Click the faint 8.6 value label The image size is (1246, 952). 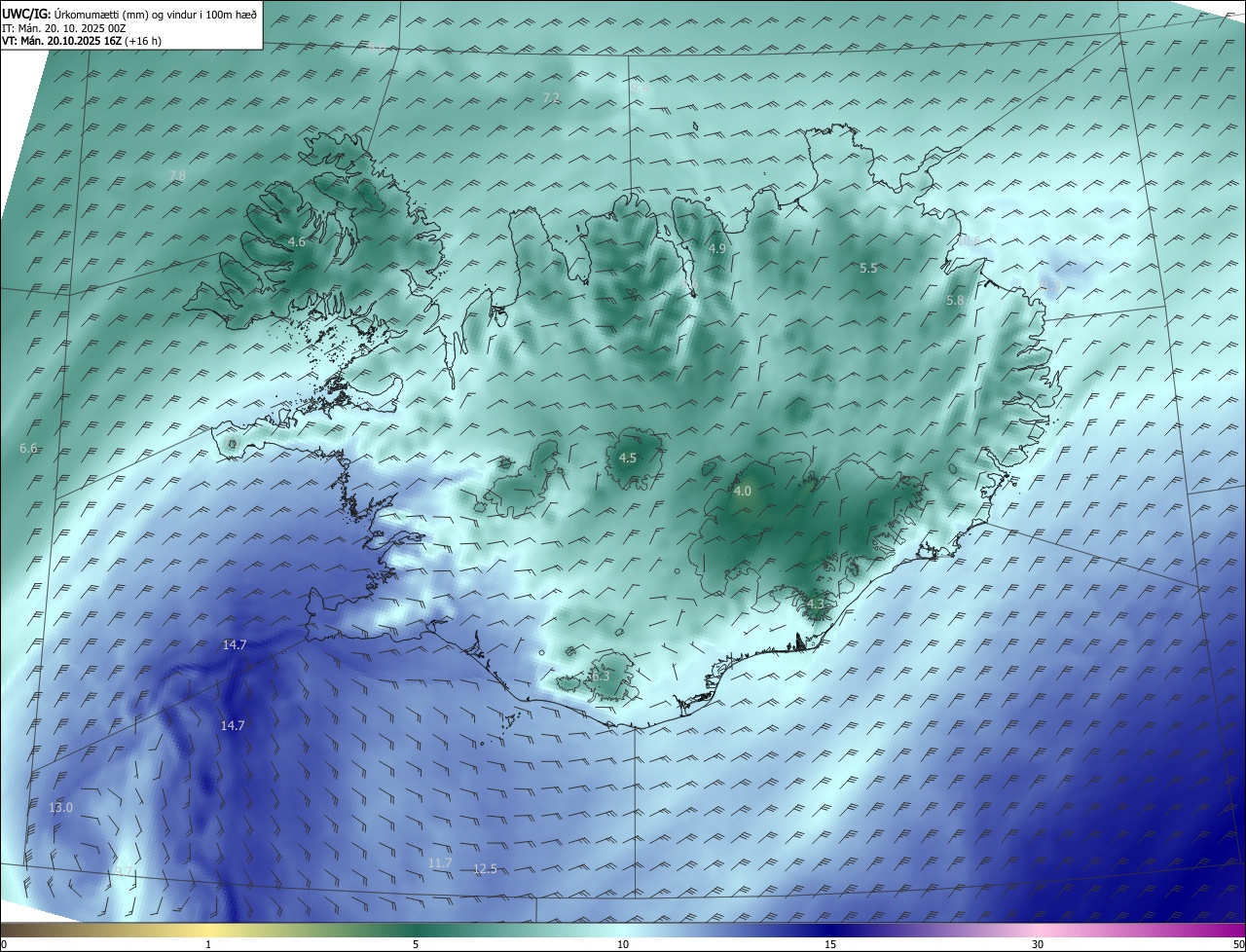(376, 47)
